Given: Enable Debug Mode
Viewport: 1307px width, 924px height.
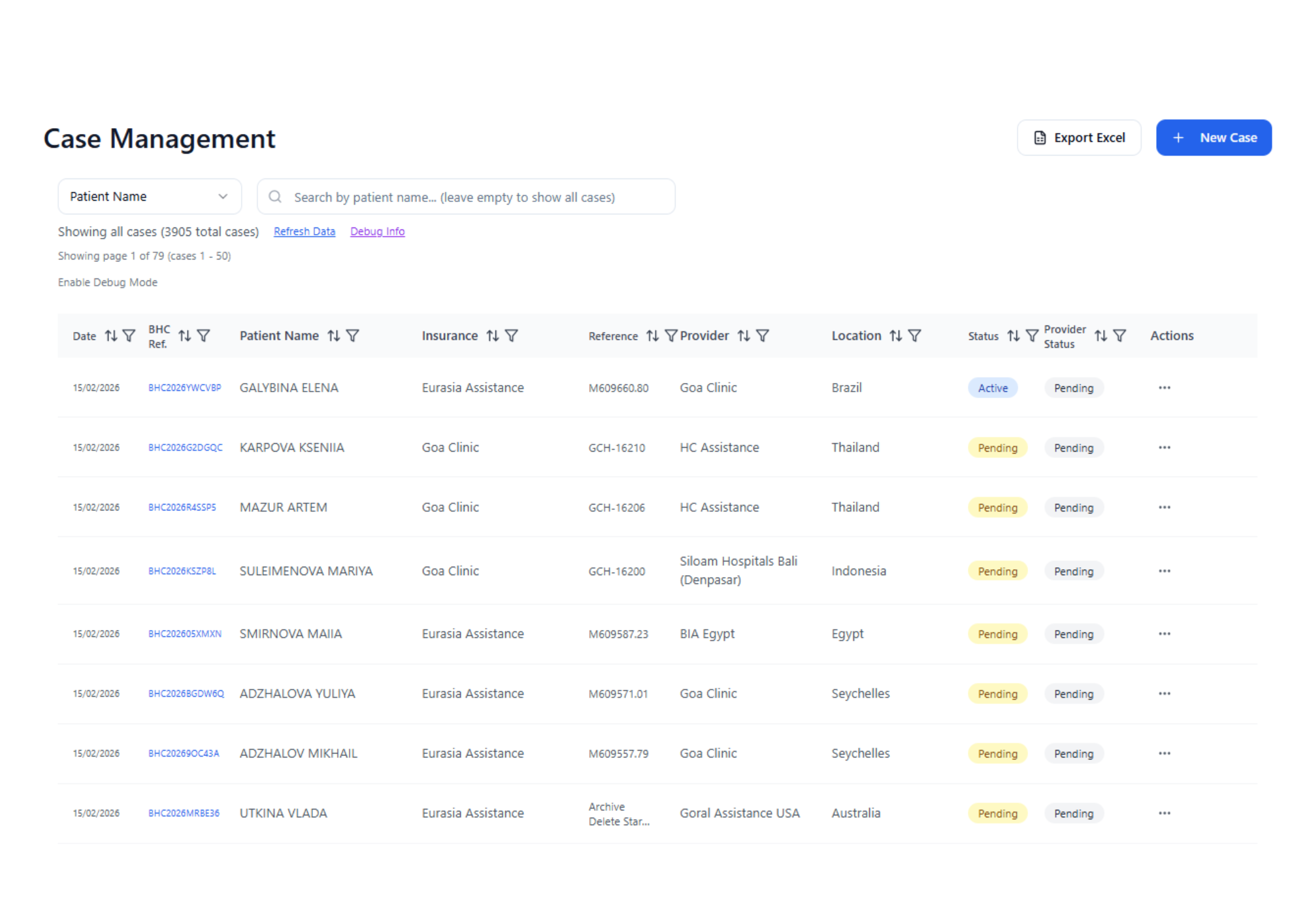Looking at the screenshot, I should [x=107, y=282].
